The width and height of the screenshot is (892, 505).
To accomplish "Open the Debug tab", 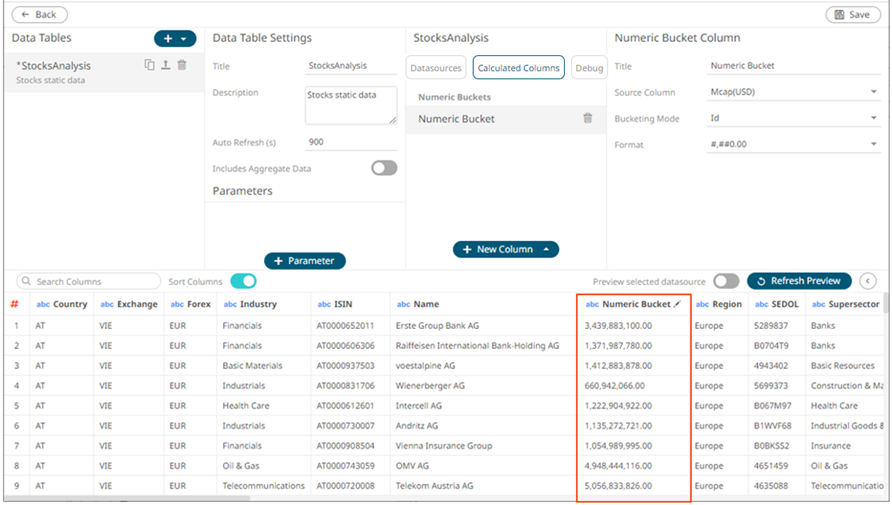I will click(x=589, y=68).
